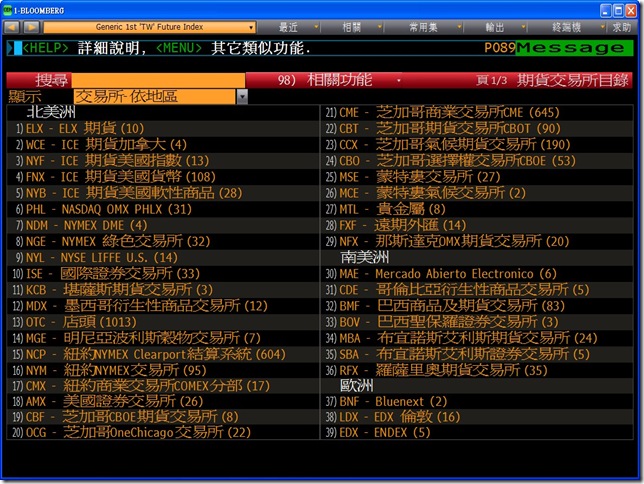
Task: Click the 求助 menu item
Action: (x=622, y=27)
